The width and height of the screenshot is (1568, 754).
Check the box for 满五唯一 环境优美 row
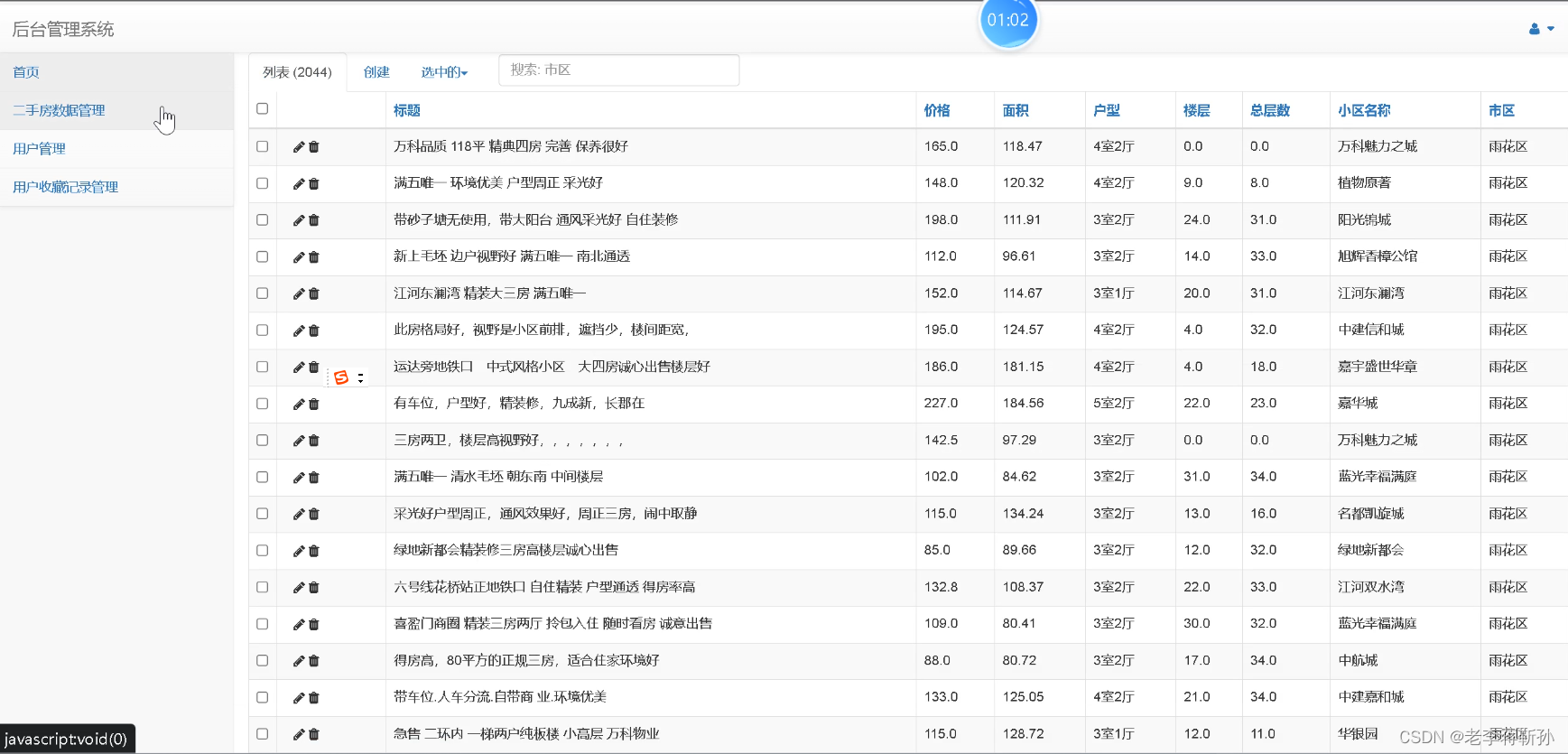263,183
